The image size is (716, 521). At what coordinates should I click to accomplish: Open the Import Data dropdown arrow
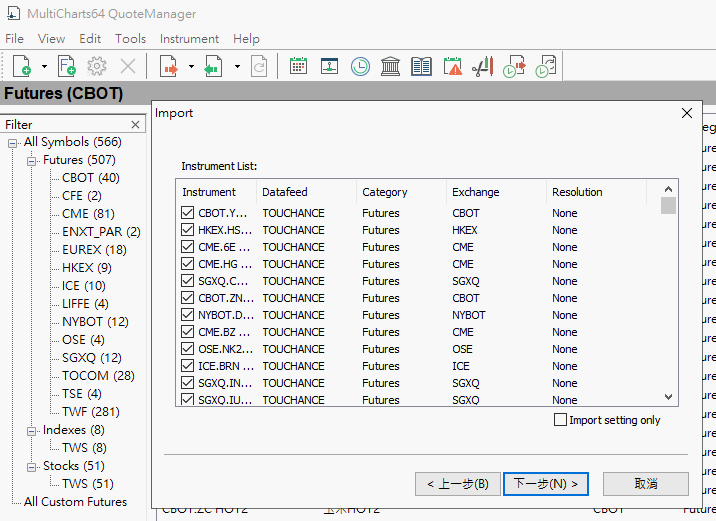(x=191, y=67)
